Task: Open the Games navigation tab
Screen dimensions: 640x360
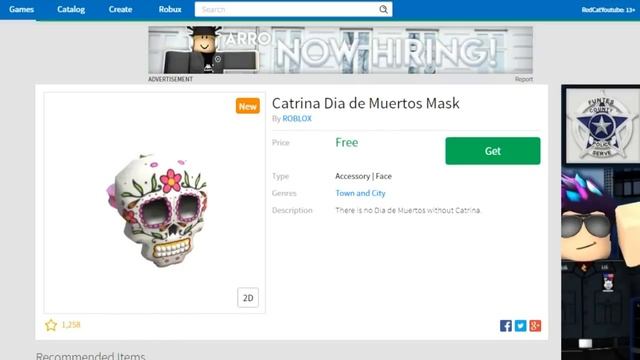Action: click(x=21, y=9)
